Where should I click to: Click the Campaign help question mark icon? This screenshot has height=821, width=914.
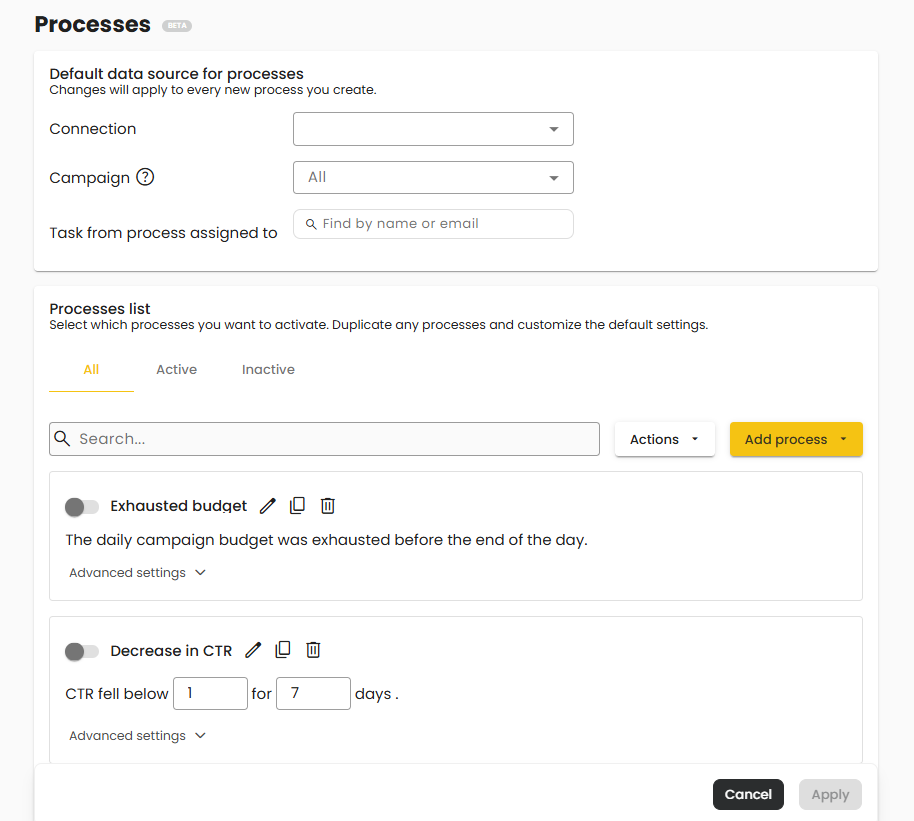[145, 178]
